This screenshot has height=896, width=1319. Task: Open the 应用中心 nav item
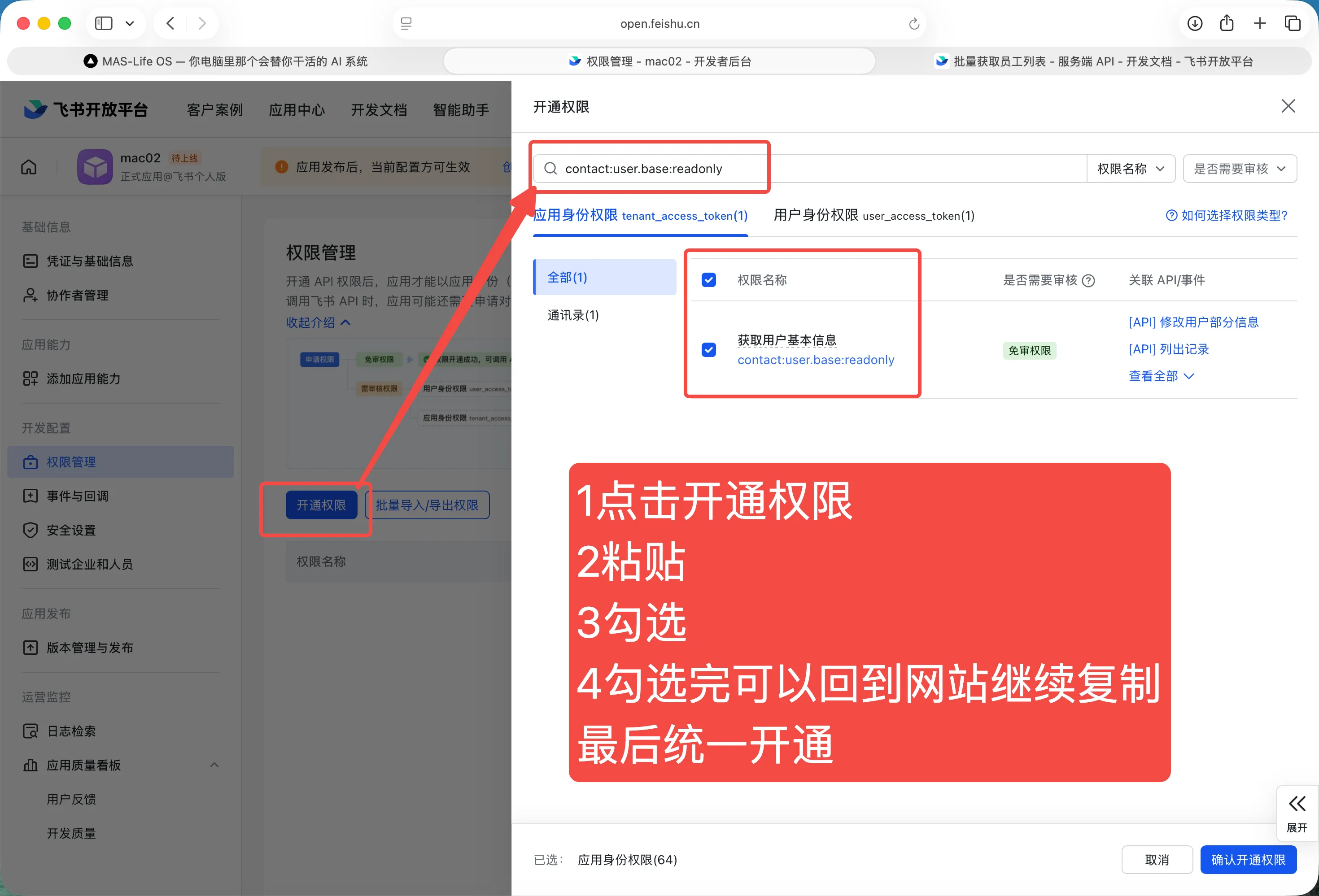coord(297,109)
